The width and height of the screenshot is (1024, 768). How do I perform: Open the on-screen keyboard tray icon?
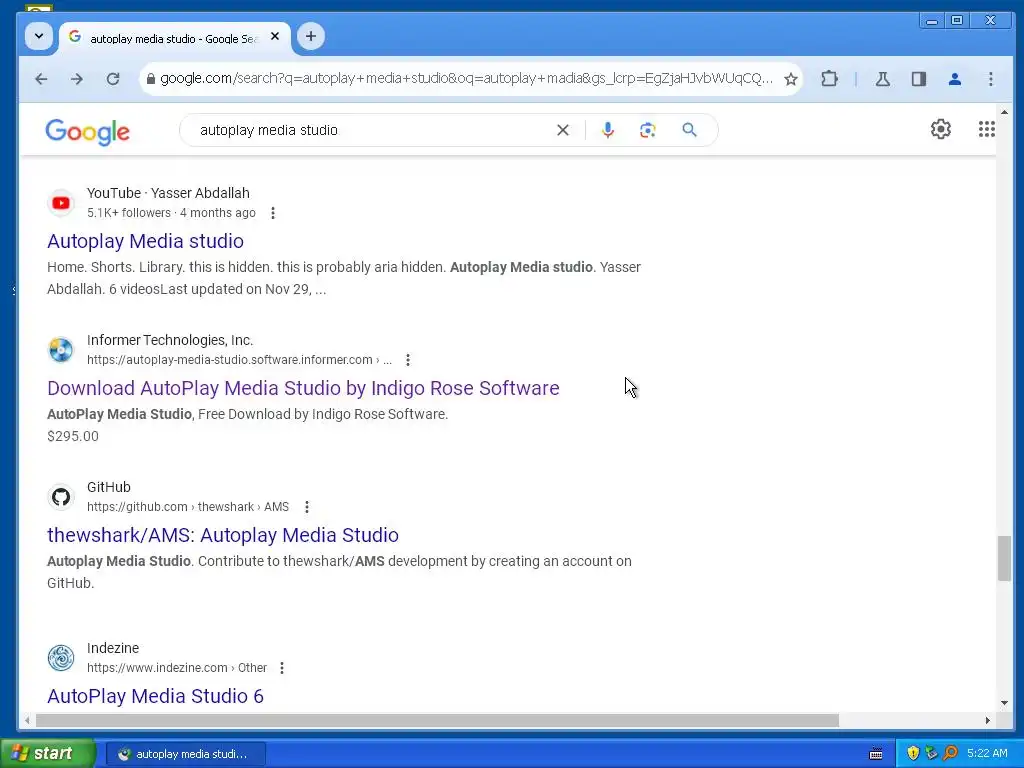pos(876,754)
